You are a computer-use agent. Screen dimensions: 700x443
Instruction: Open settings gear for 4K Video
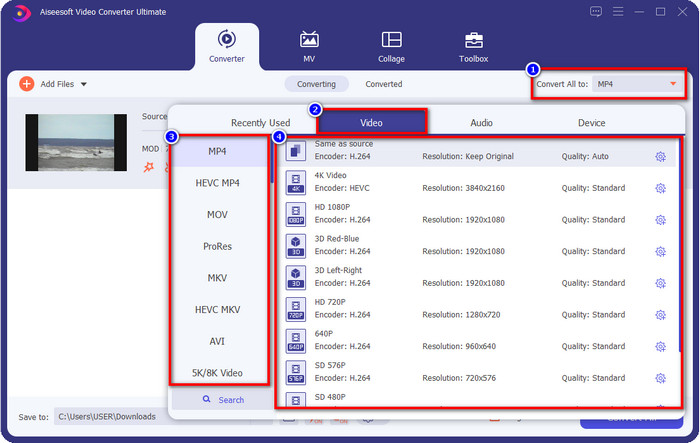[660, 188]
